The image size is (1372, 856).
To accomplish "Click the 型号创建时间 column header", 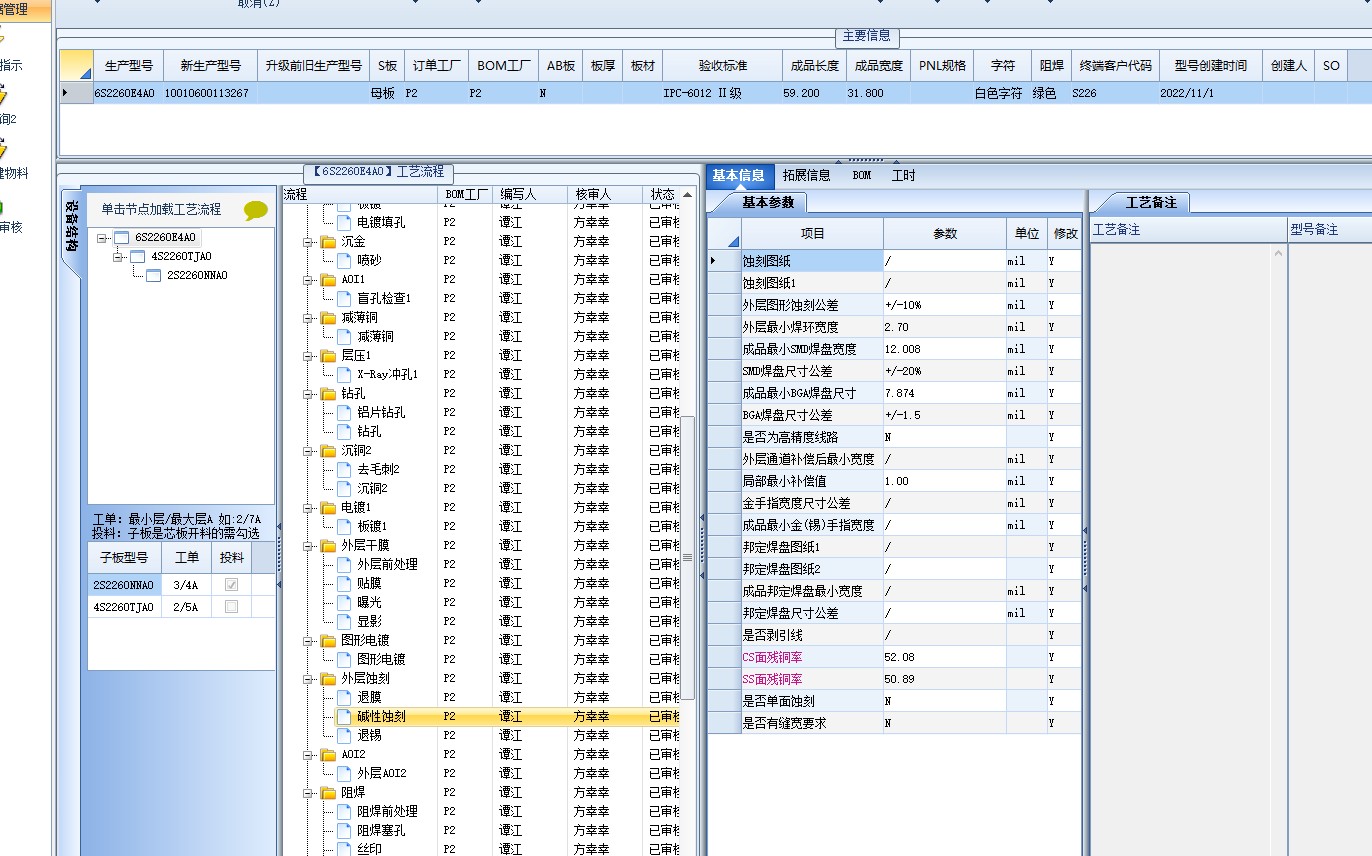I will click(x=1211, y=66).
